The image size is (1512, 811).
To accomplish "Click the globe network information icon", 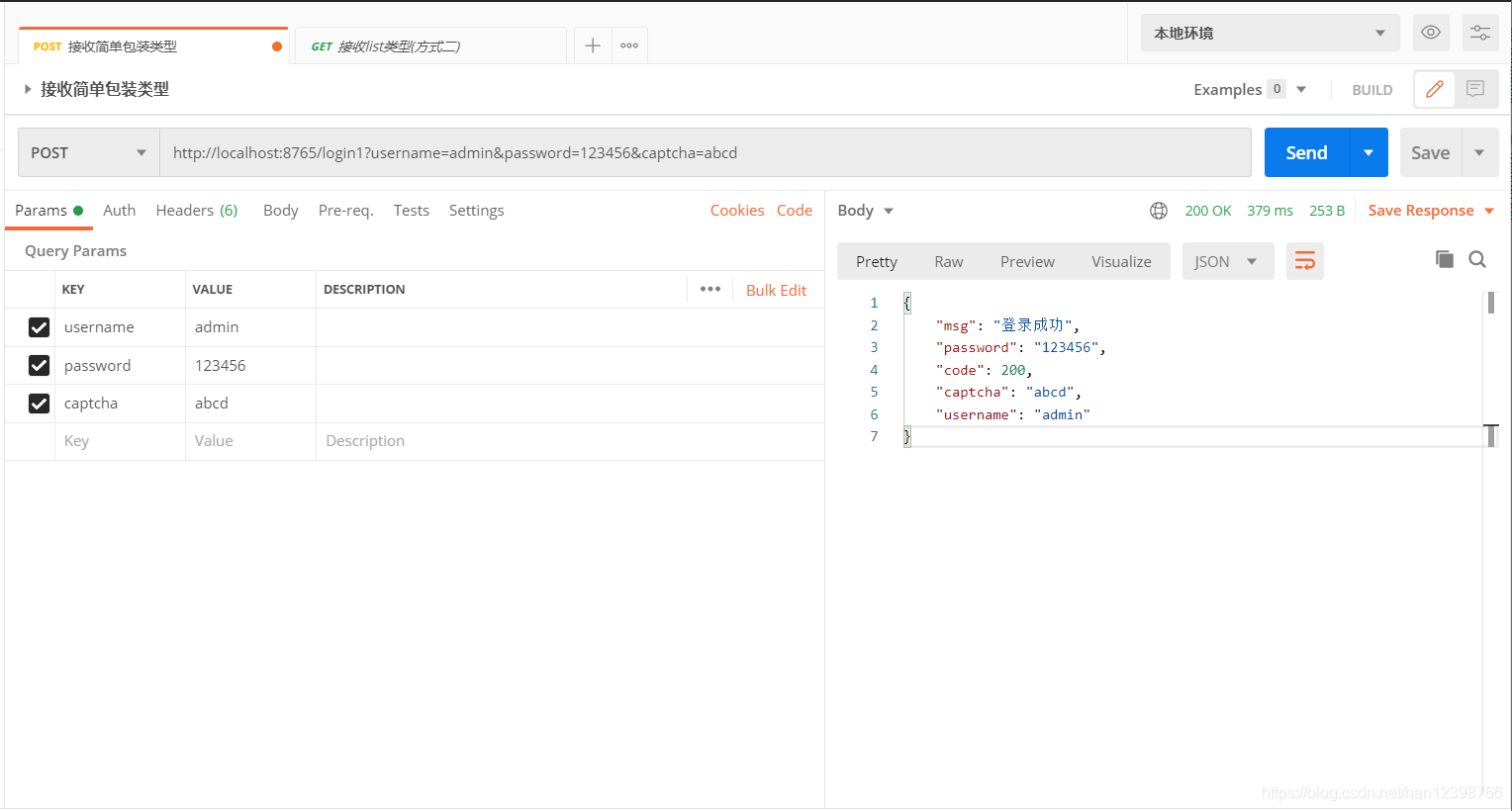I will click(1158, 211).
